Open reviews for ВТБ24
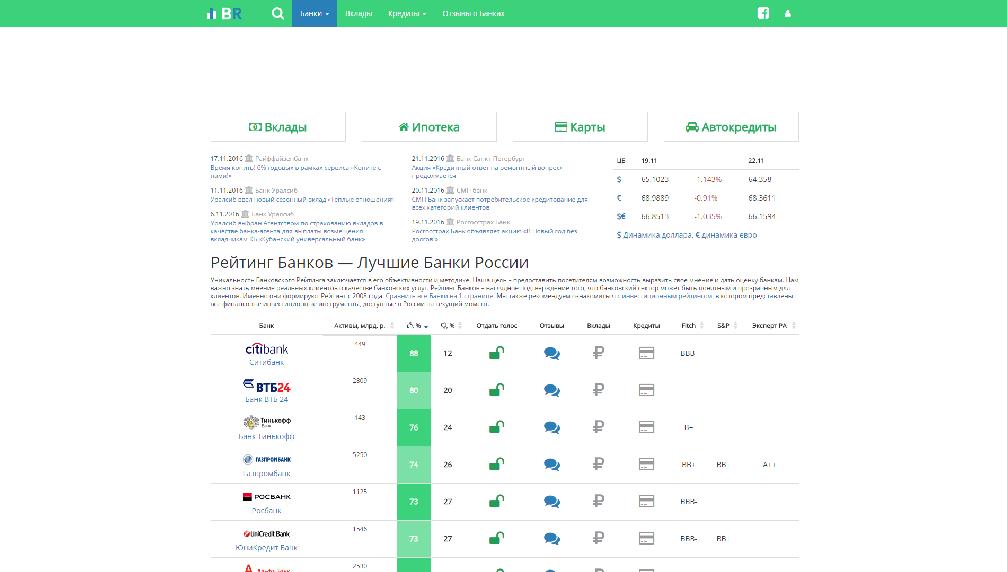 [x=552, y=390]
